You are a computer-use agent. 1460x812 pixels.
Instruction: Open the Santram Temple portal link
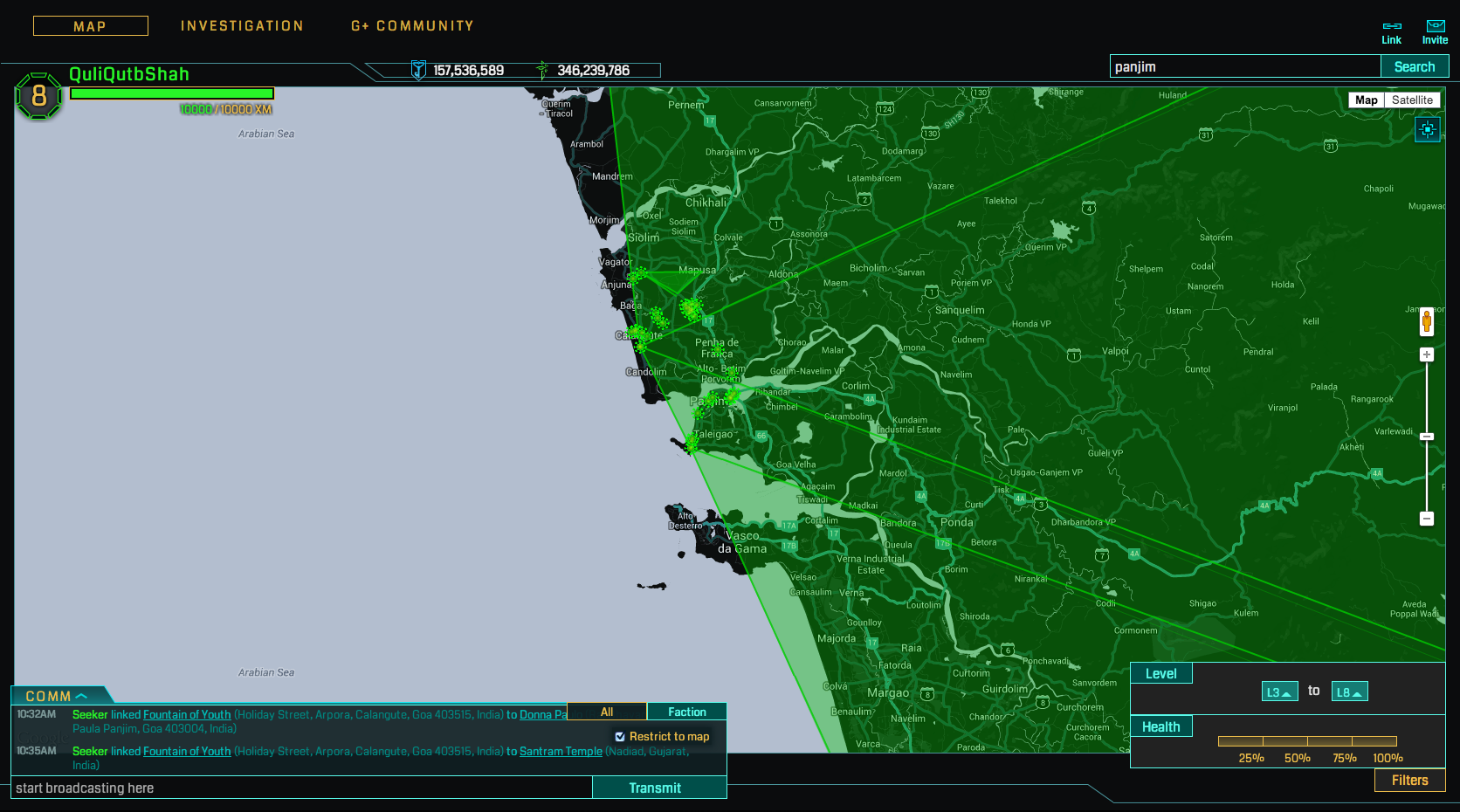tap(561, 752)
